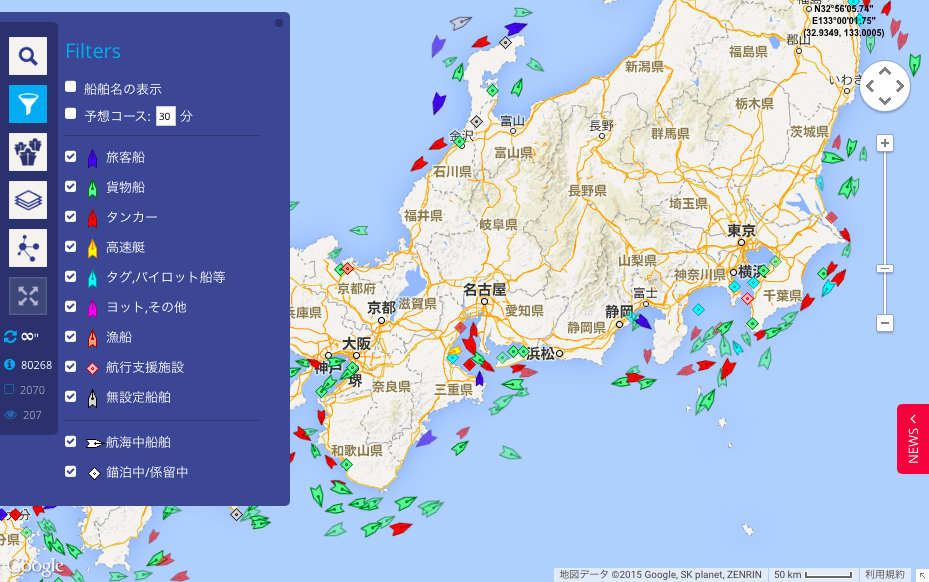This screenshot has width=929, height=582.
Task: Click the cyan タグ,パイロット船等 legend icon
Action: pyautogui.click(x=92, y=278)
